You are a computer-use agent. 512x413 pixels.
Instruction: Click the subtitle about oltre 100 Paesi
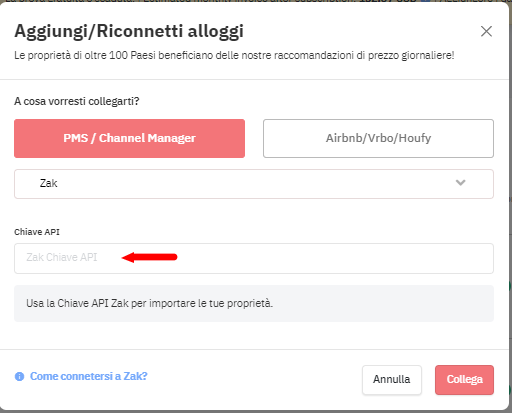click(x=234, y=55)
